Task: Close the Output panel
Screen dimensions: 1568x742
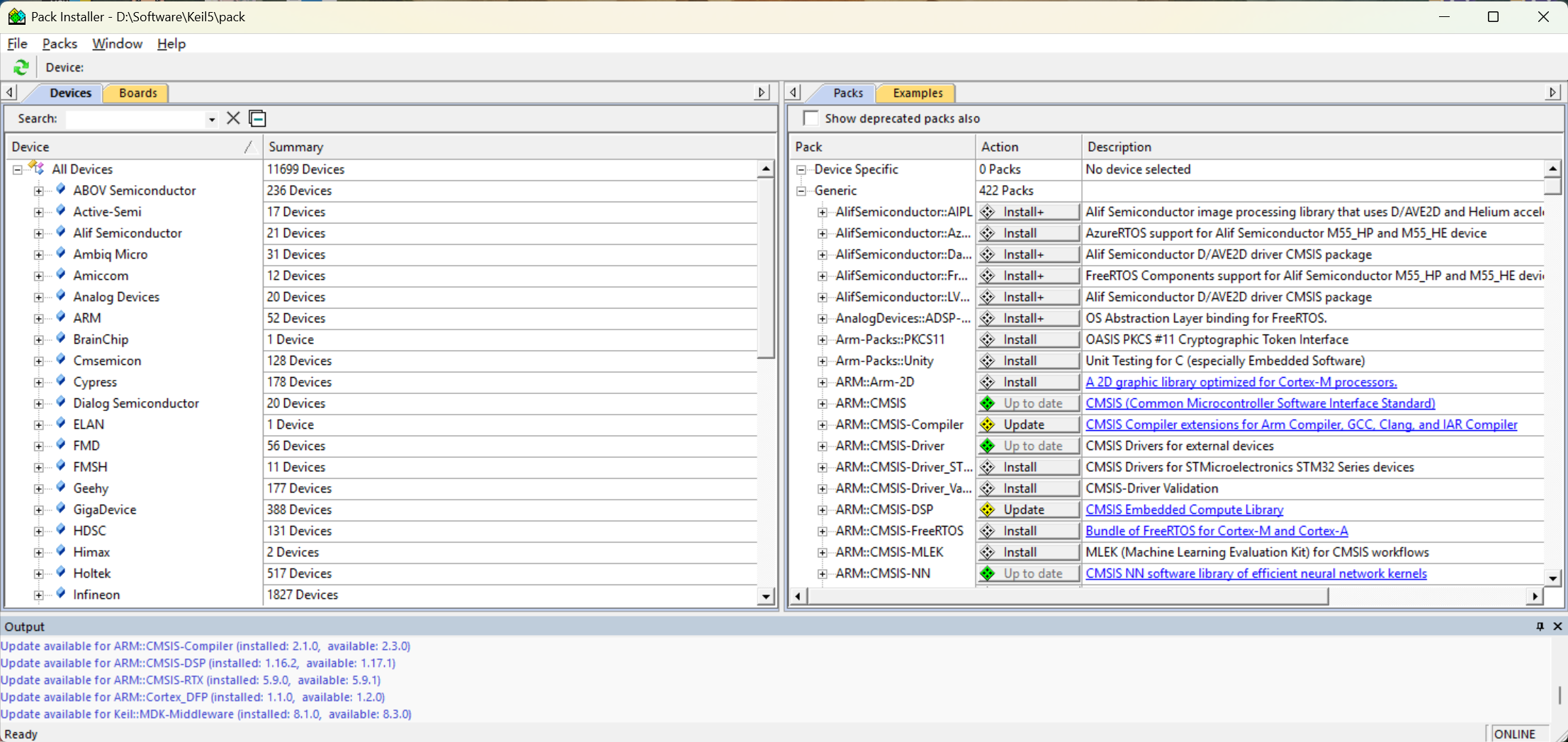Action: coord(1557,626)
